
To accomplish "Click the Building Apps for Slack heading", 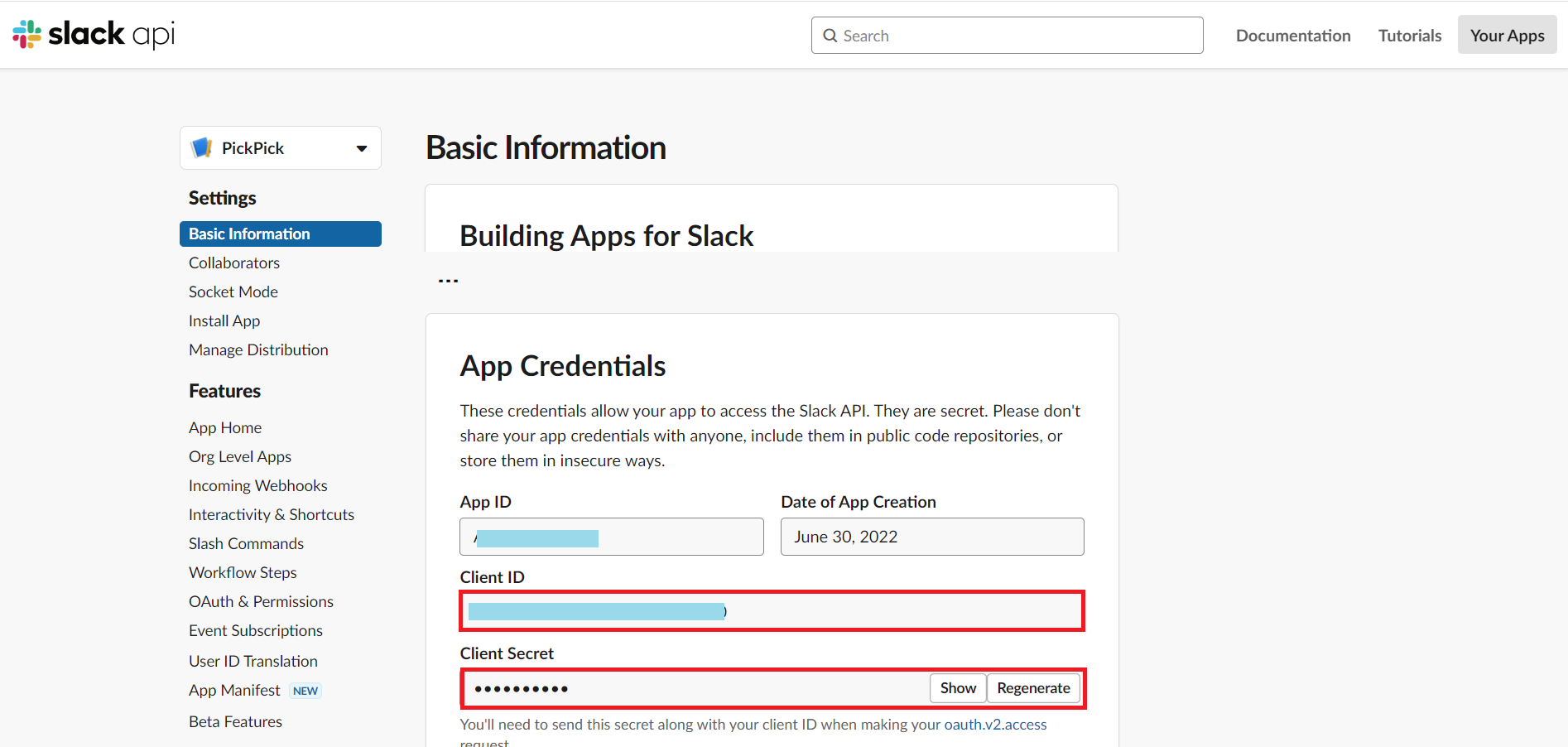I will 606,236.
